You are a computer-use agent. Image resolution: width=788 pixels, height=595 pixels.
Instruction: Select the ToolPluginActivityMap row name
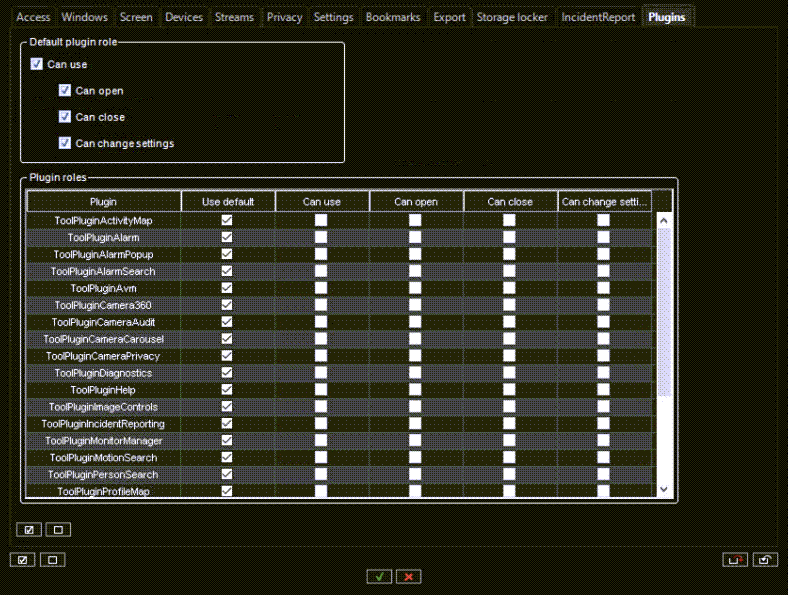pos(104,221)
